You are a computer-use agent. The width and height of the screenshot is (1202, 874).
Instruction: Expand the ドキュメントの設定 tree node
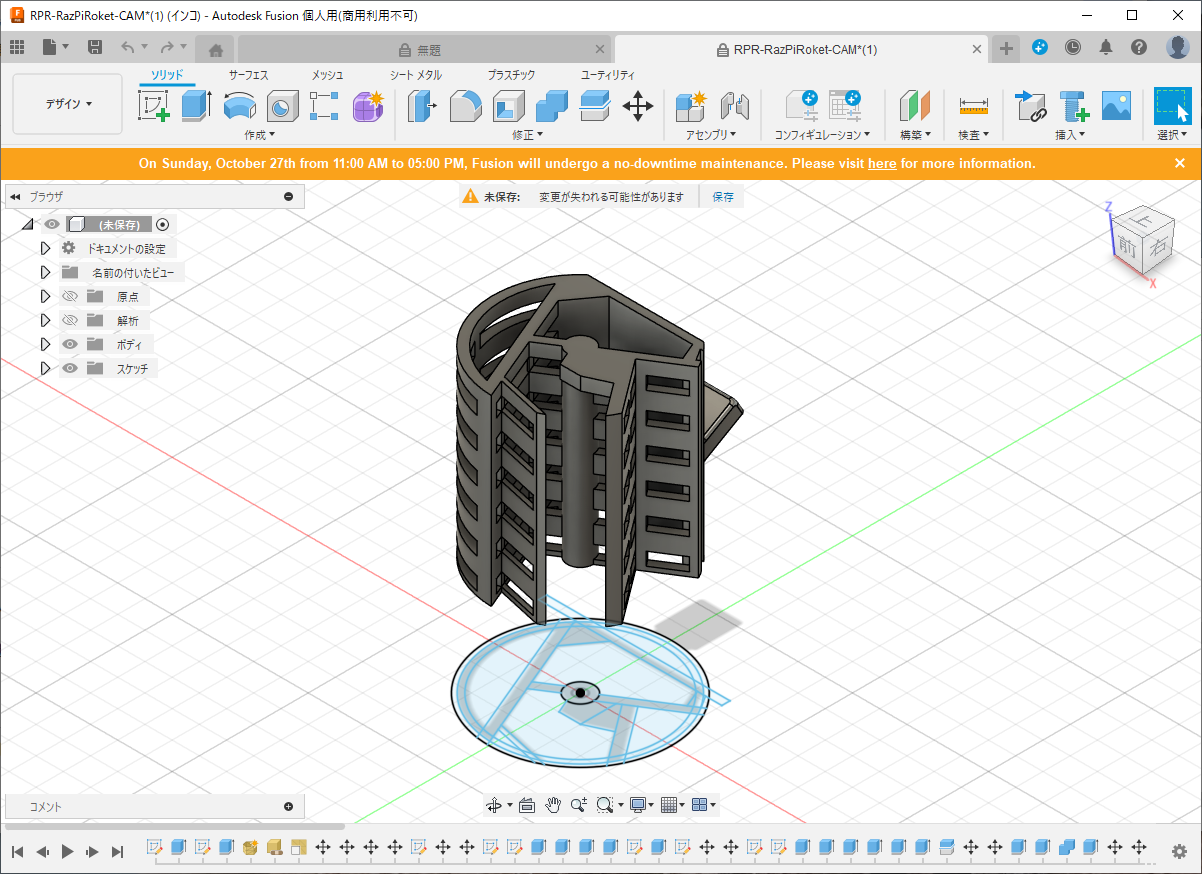pos(45,248)
